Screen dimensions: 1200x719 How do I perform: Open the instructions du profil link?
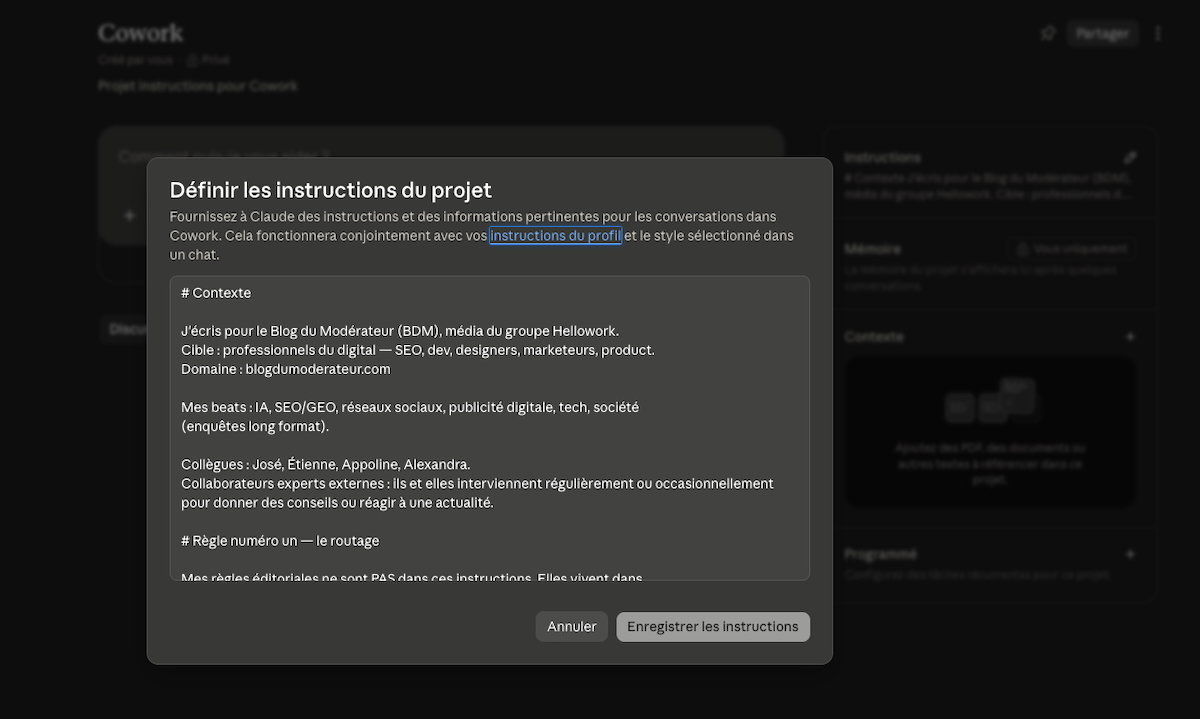556,236
